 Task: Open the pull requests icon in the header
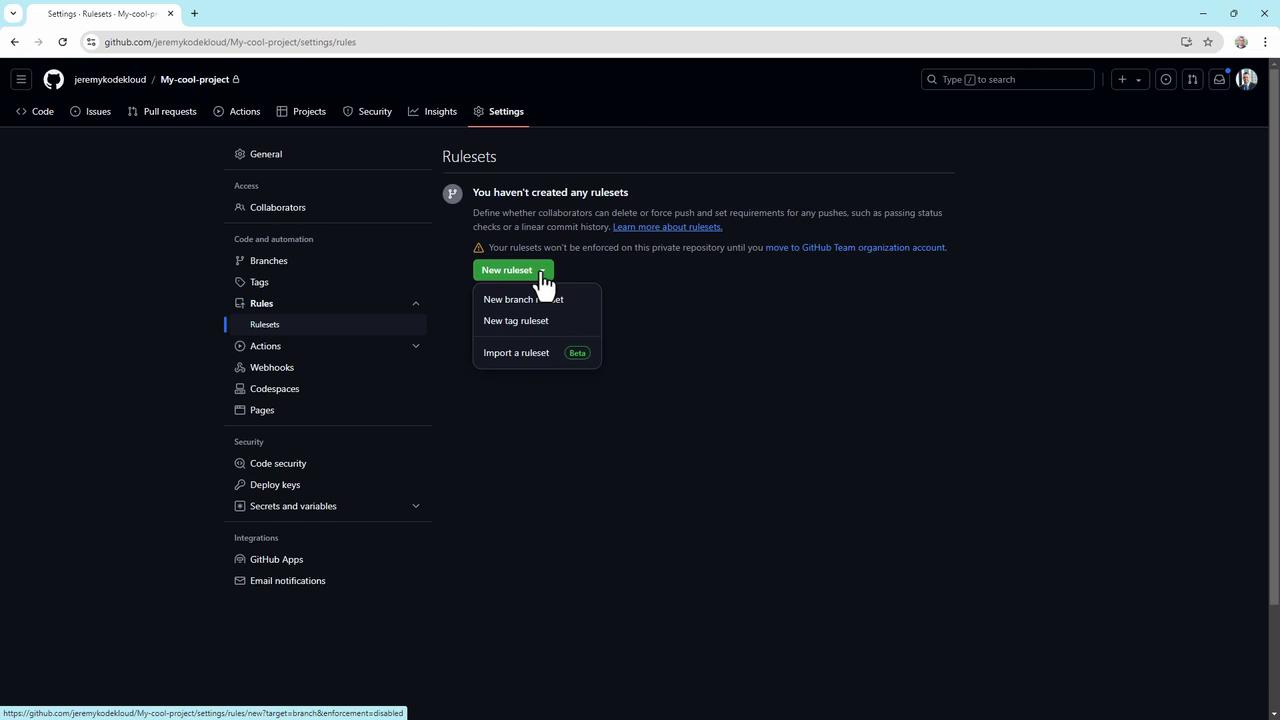pyautogui.click(x=1192, y=80)
